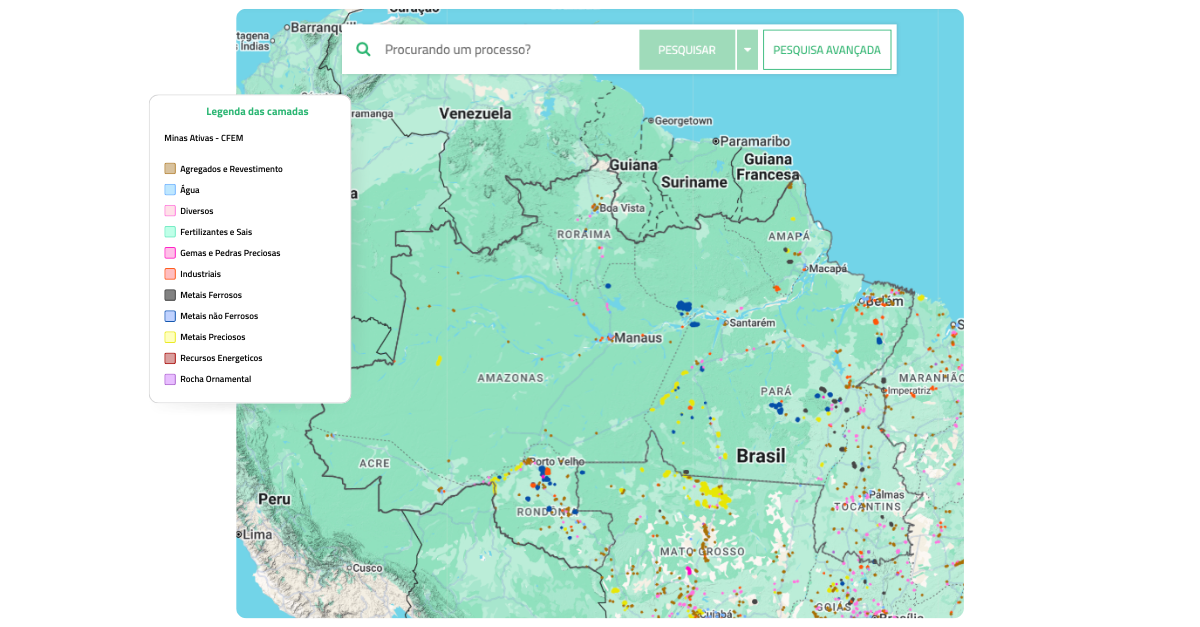
Task: Click the Metais Preciosos yellow swatch
Action: (x=170, y=337)
